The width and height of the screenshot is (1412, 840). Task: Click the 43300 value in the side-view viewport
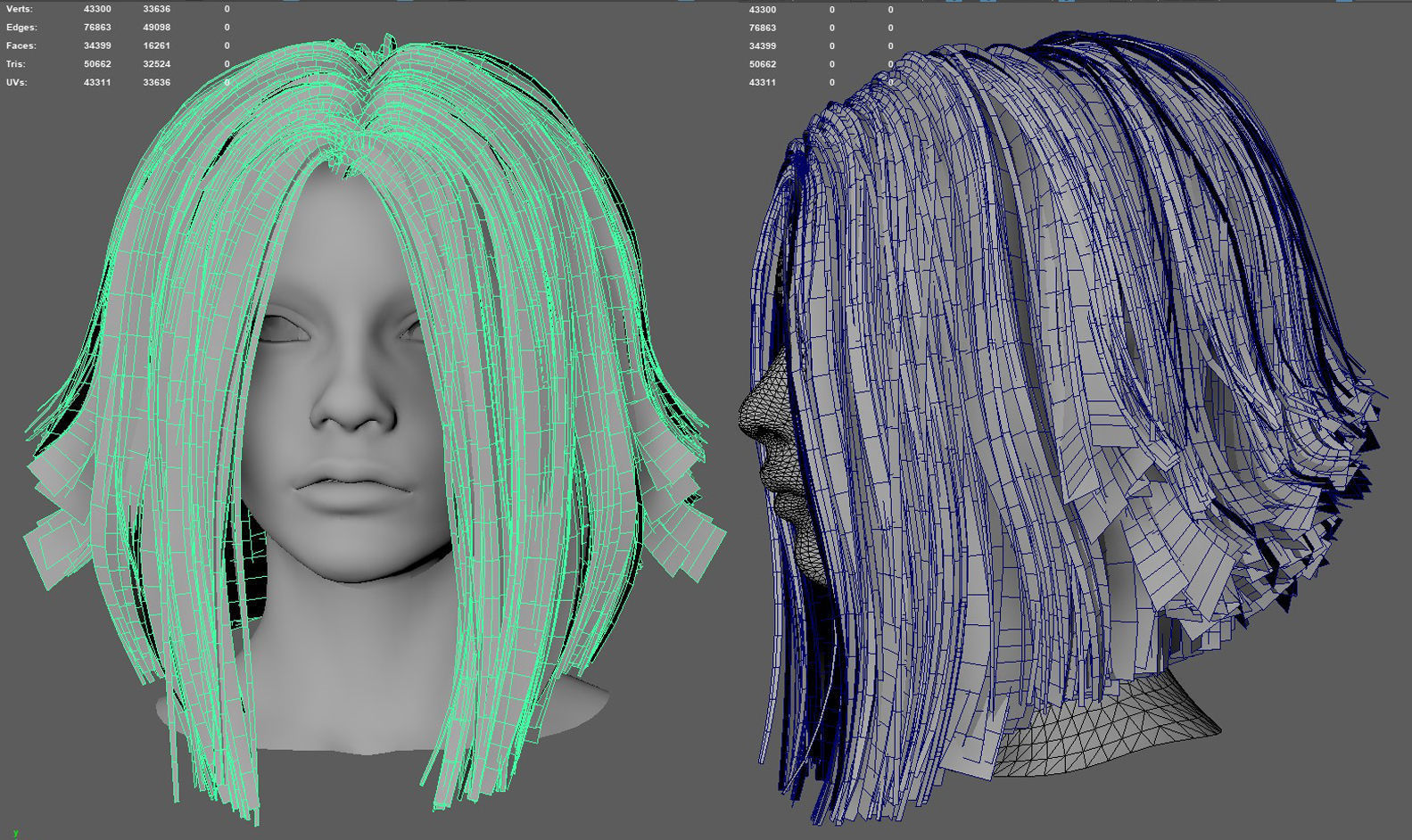[763, 10]
